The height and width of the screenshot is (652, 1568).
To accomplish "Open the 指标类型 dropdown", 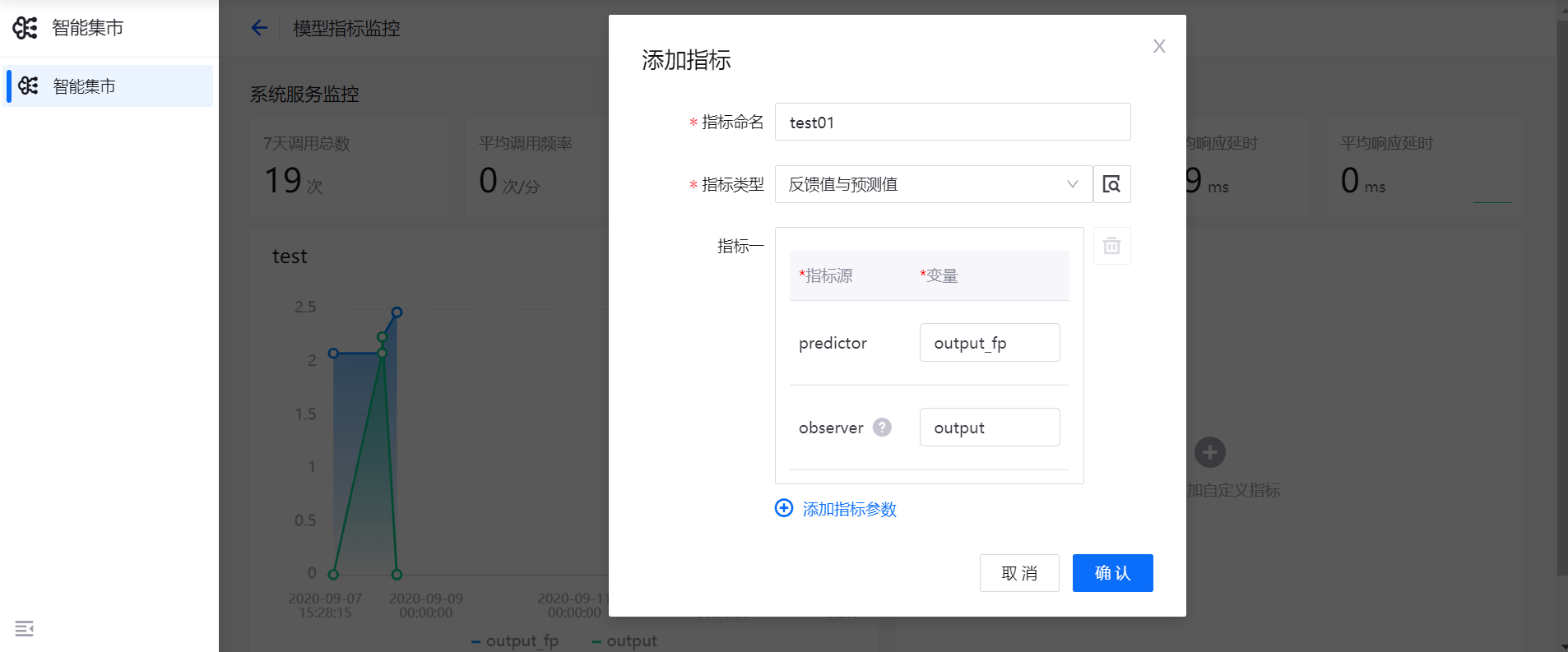I will pyautogui.click(x=921, y=184).
